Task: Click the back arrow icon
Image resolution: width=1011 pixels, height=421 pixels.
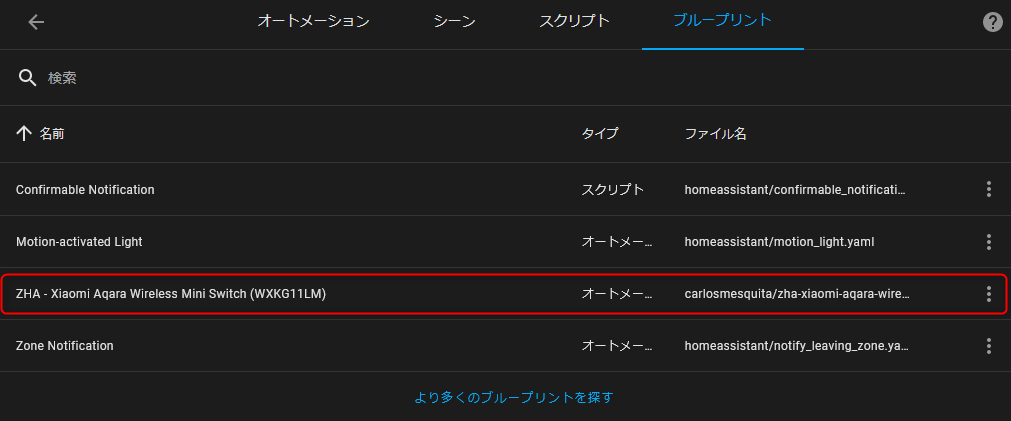Action: click(36, 22)
